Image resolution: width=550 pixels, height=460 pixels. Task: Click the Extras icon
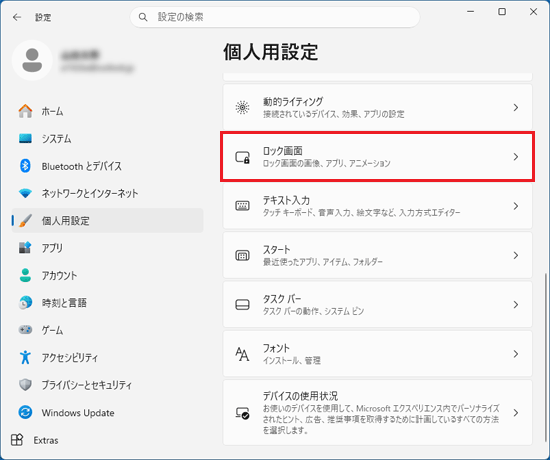(17, 440)
